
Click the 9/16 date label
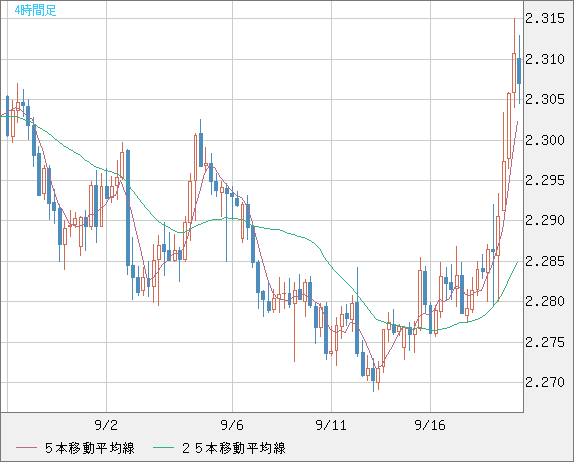pos(430,425)
